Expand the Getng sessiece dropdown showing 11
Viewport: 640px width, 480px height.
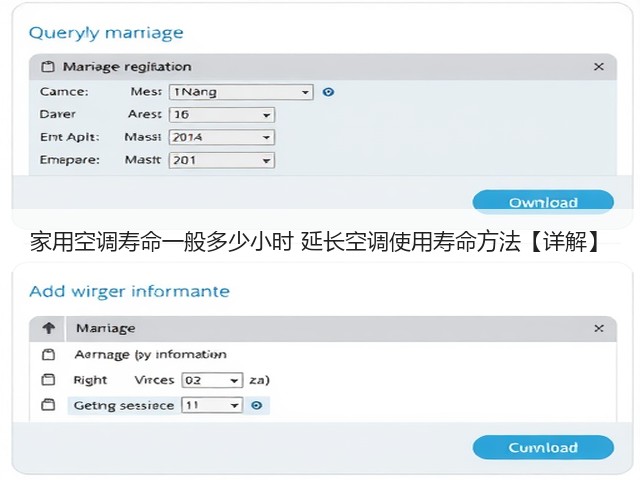(212, 405)
